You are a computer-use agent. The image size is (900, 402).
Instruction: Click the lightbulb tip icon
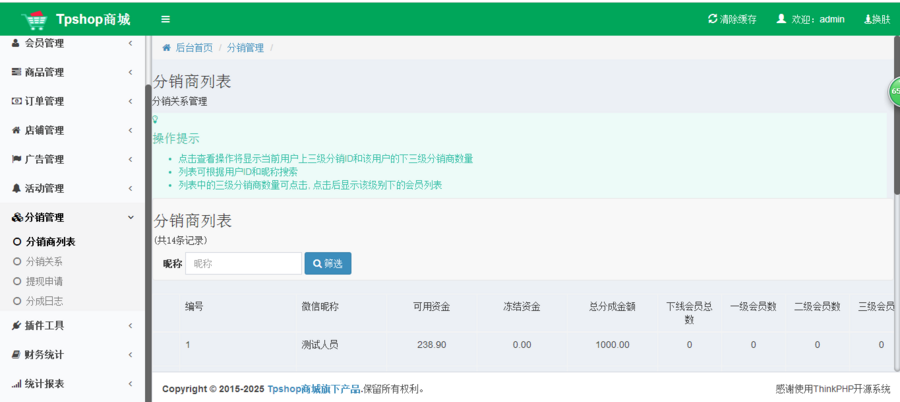(154, 119)
